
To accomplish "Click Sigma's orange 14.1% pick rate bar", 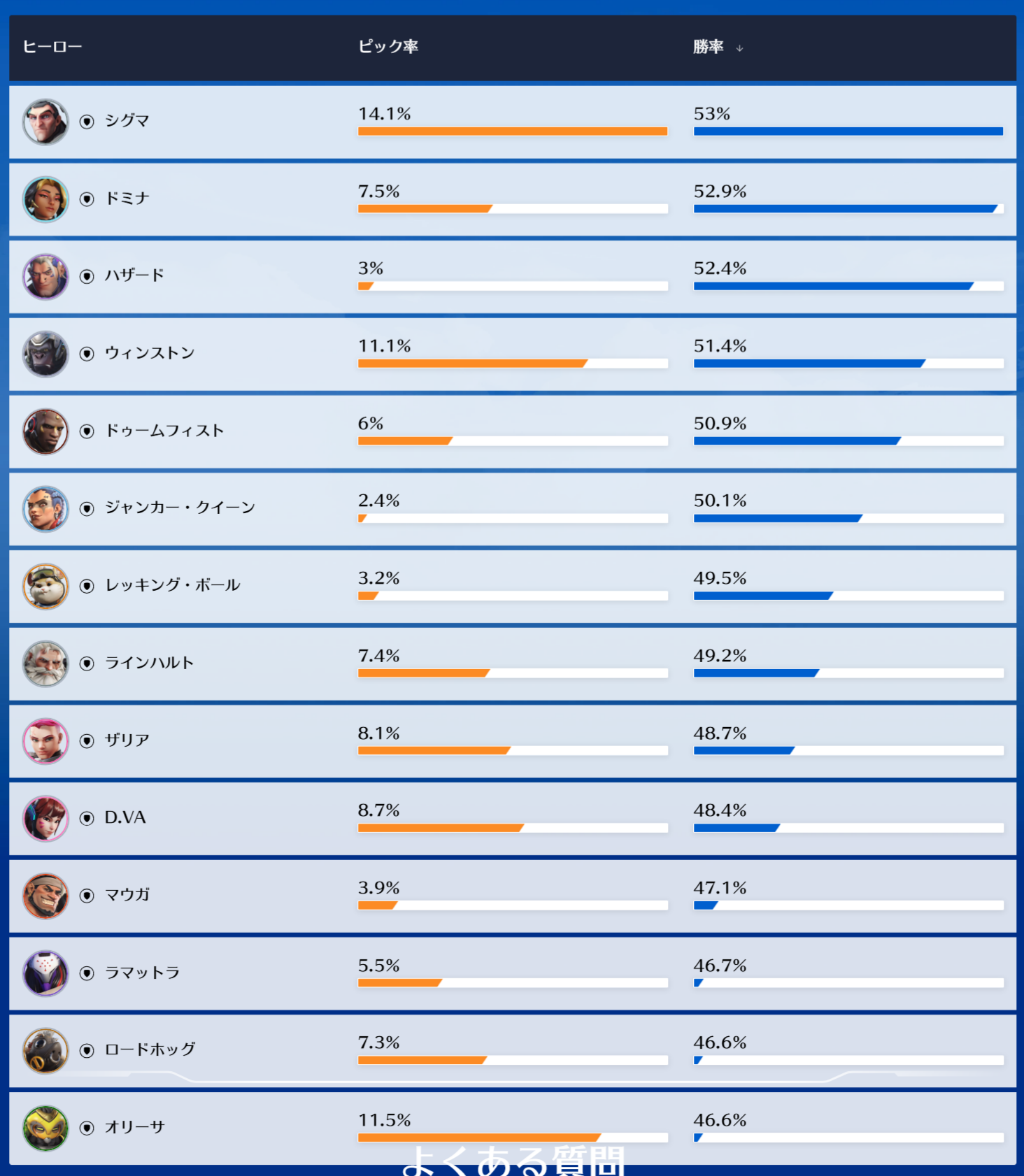I will 512,131.
